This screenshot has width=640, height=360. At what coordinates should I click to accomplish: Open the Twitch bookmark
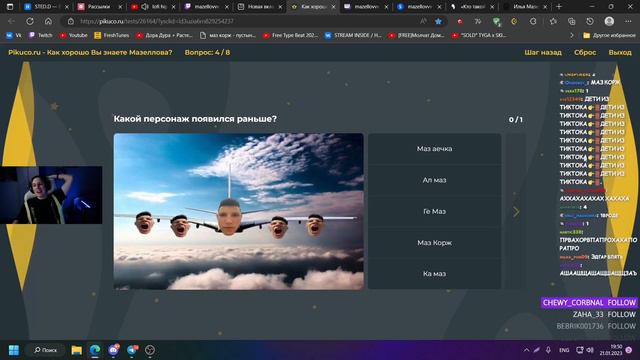click(x=40, y=36)
